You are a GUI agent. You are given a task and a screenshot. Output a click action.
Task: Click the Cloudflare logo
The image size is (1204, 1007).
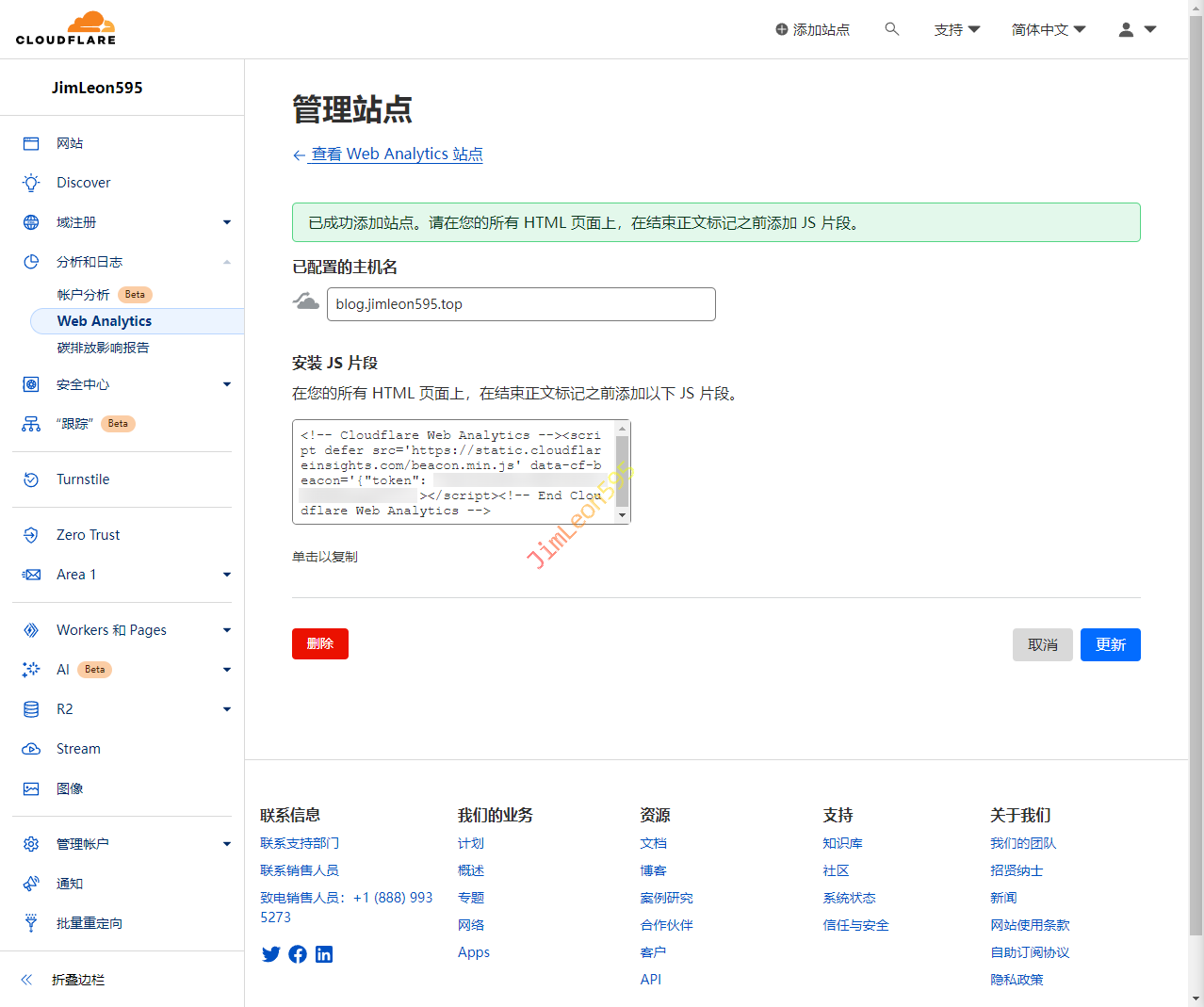[66, 28]
